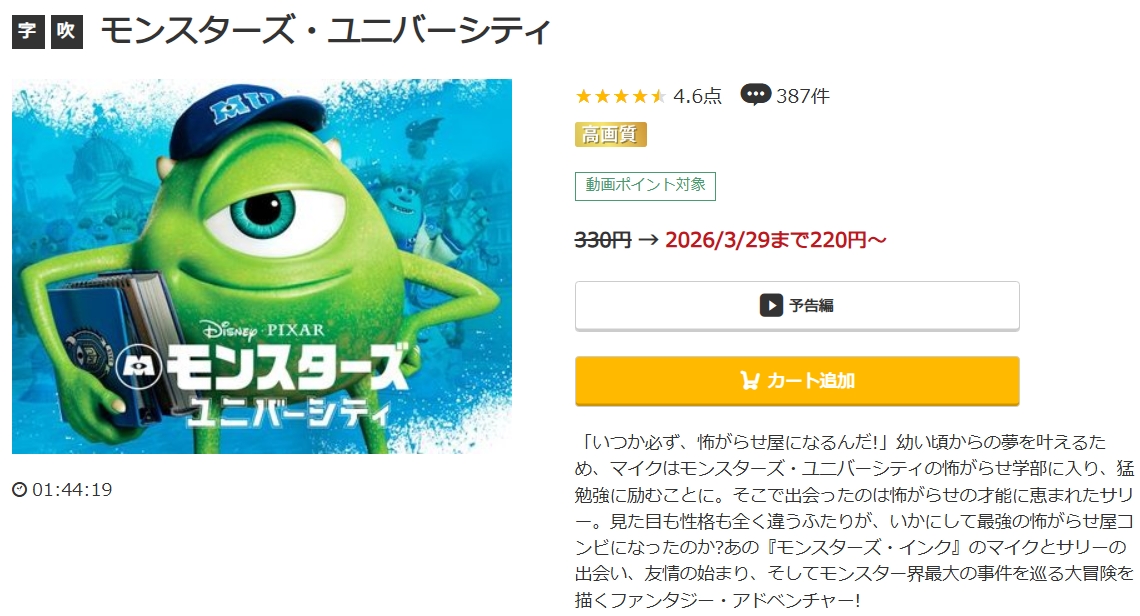Viewport: 1140px width, 616px height.
Task: Click the 動画ポイント対象 label
Action: tap(645, 185)
